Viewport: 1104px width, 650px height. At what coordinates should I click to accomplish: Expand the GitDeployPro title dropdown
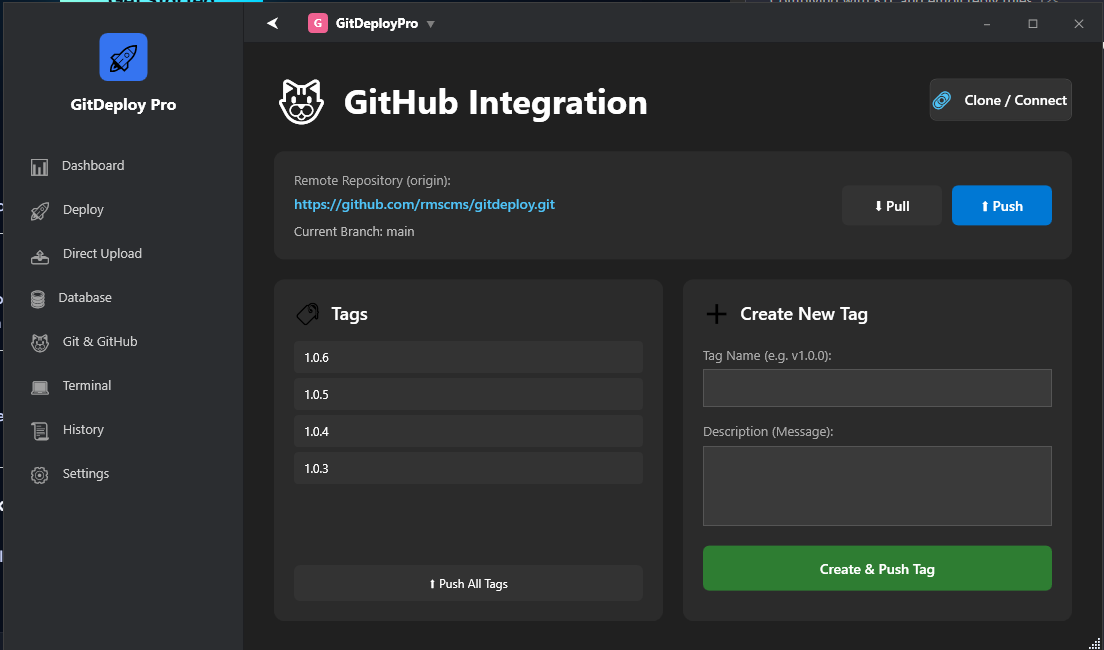tap(430, 22)
